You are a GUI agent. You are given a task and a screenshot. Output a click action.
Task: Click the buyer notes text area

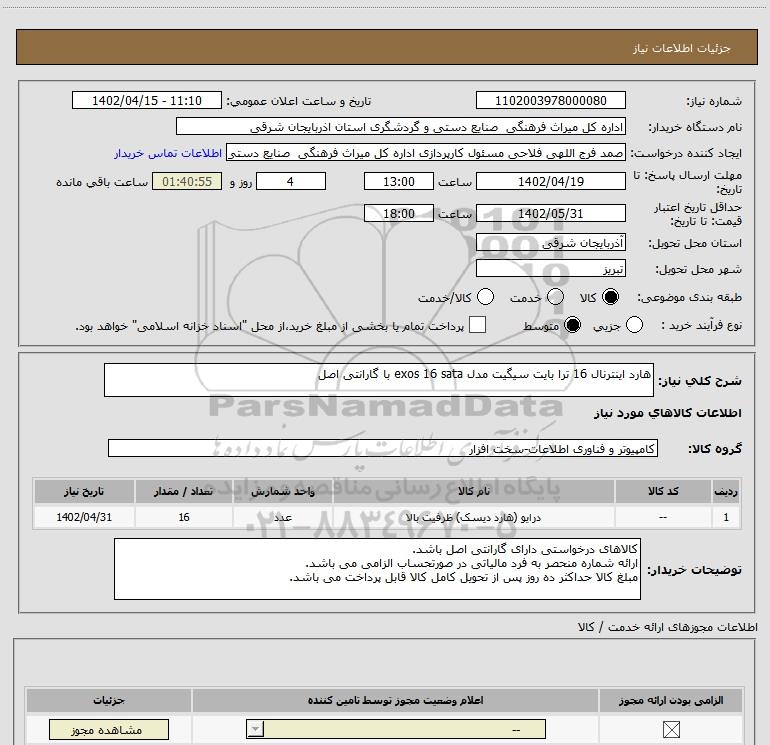tap(377, 569)
